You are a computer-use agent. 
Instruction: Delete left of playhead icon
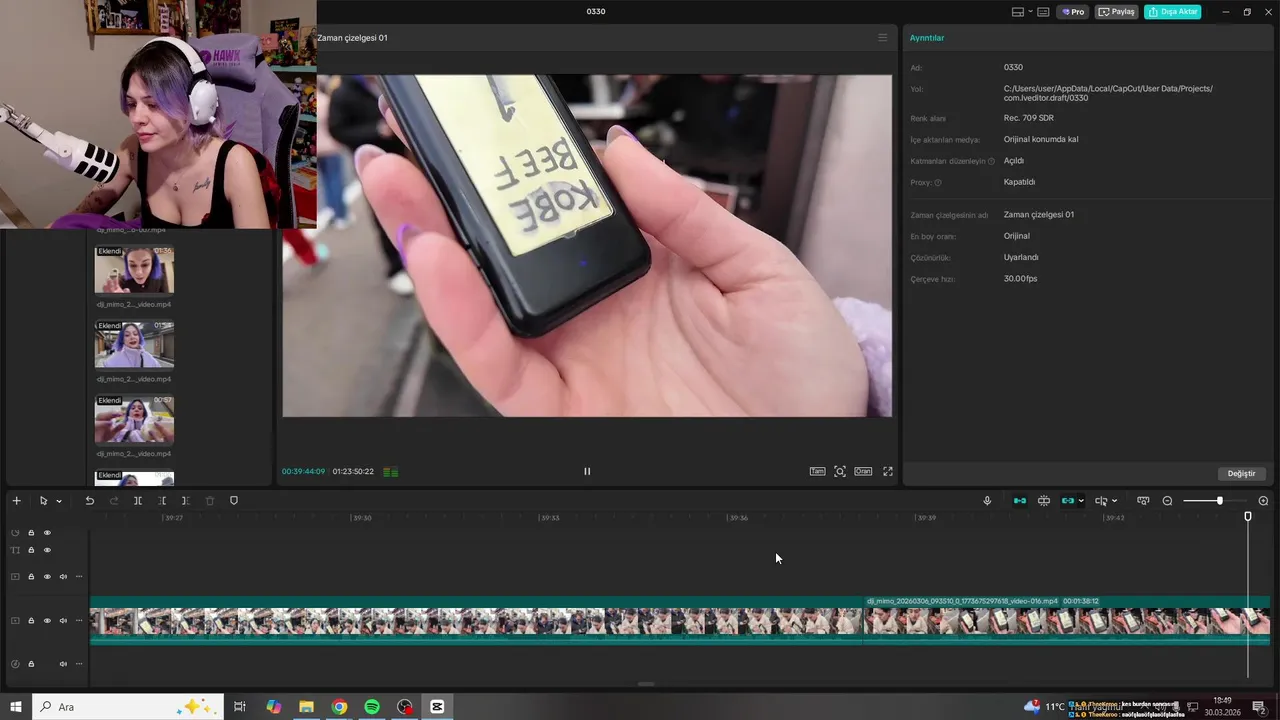click(x=162, y=501)
